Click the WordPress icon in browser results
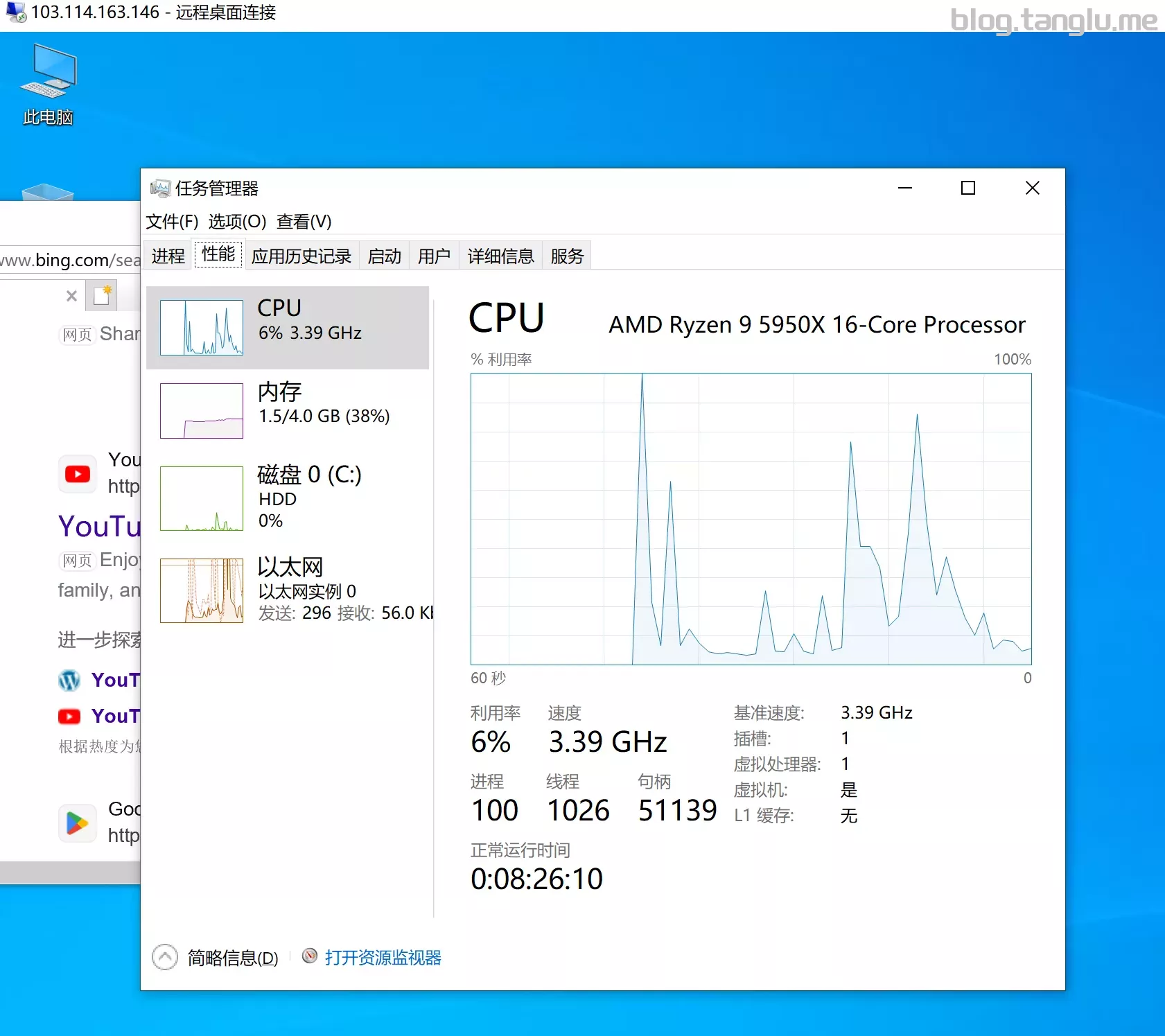This screenshot has height=1036, width=1165. pyautogui.click(x=69, y=681)
